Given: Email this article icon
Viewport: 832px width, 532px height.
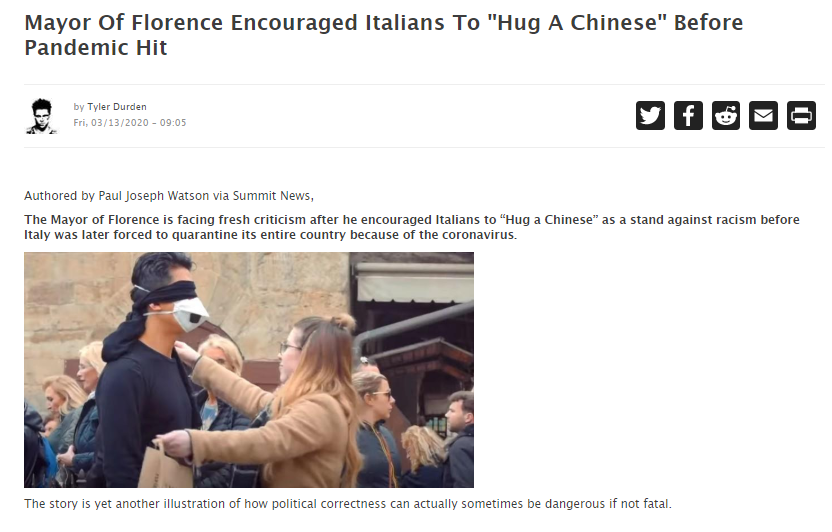Looking at the screenshot, I should (764, 115).
